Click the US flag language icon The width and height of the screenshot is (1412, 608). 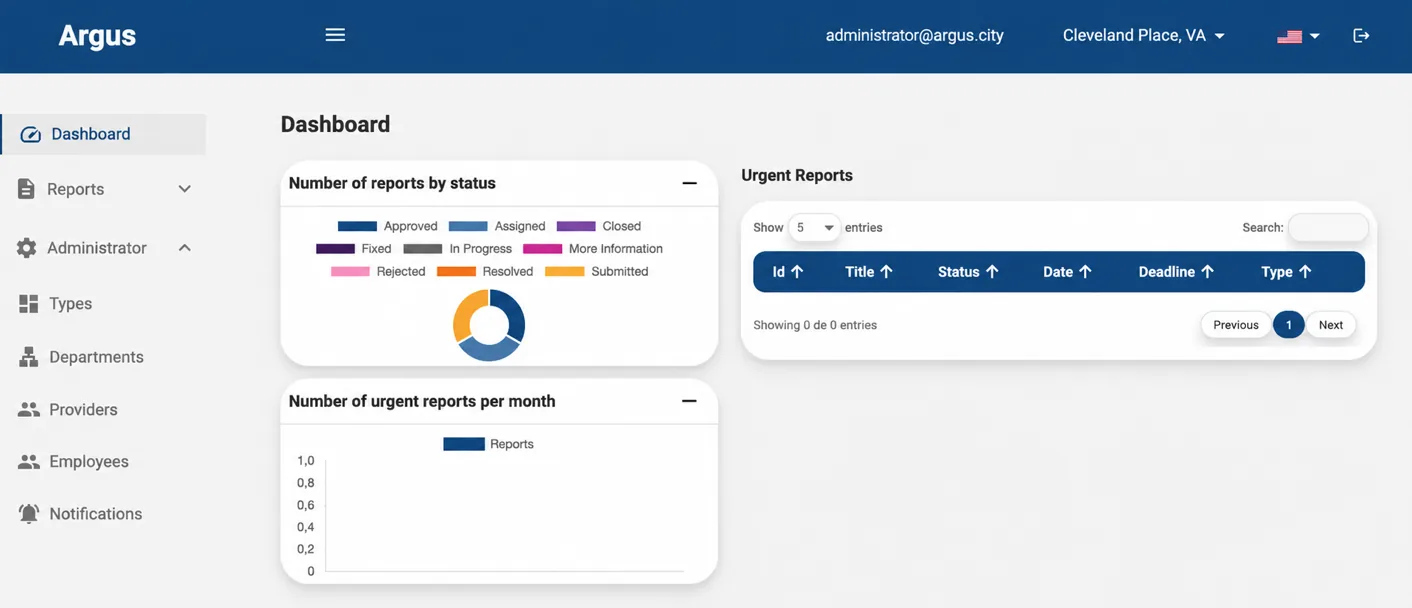point(1289,36)
